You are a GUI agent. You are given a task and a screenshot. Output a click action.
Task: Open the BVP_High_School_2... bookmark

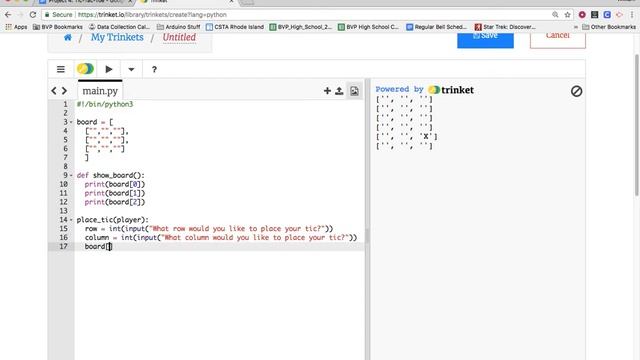point(301,27)
